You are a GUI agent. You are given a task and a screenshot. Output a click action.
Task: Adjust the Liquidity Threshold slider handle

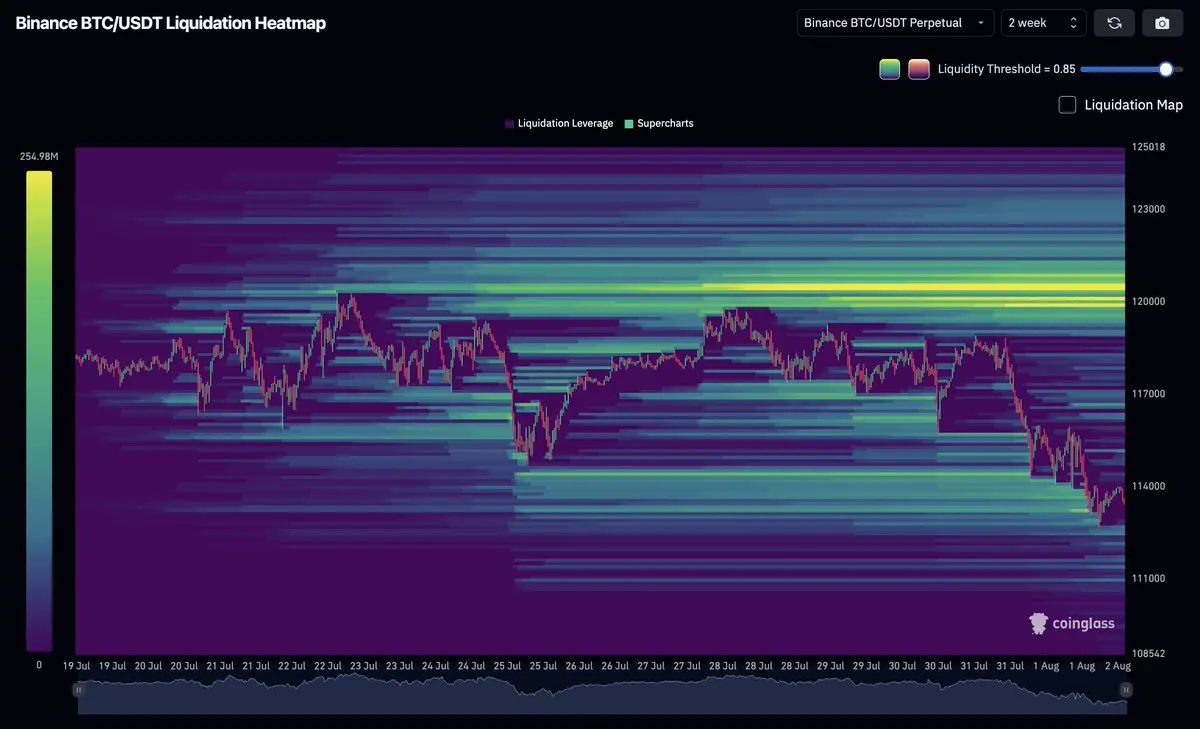point(1165,69)
